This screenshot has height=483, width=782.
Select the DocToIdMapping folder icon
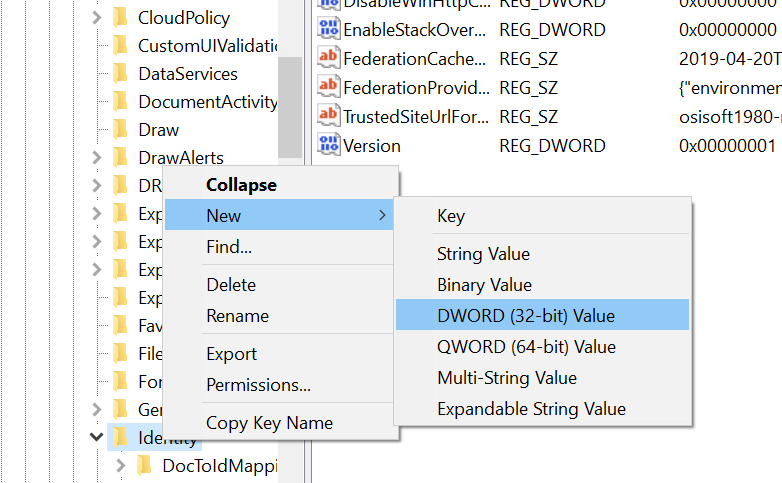(145, 465)
